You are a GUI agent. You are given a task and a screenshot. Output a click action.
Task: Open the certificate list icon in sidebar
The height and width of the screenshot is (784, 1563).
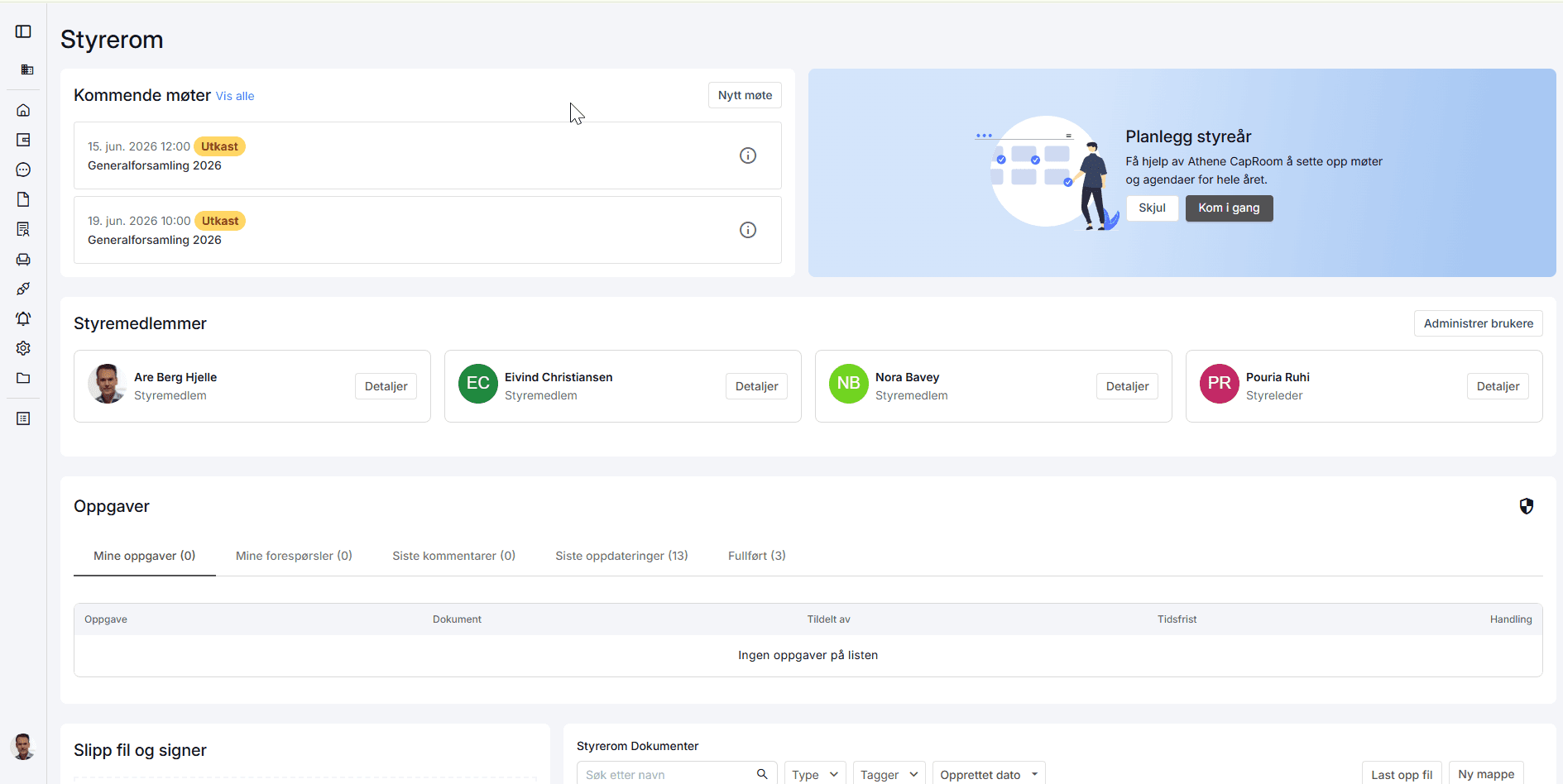point(23,229)
